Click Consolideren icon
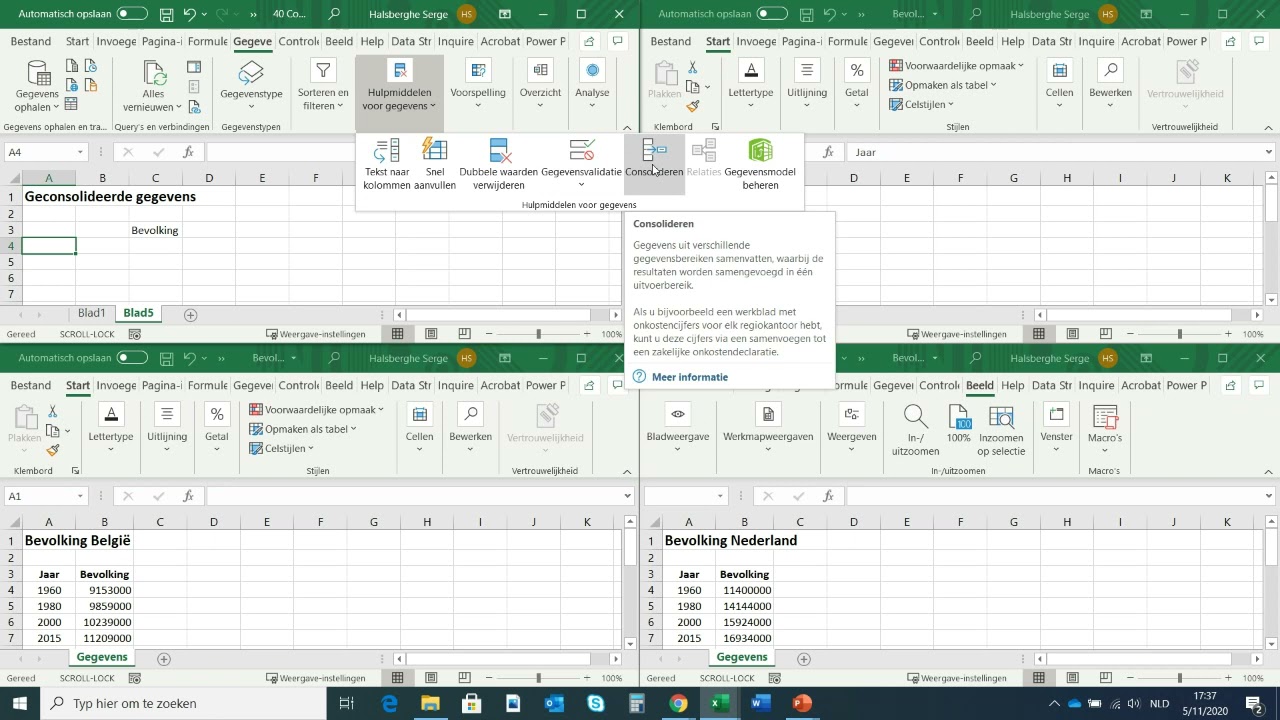1280x720 pixels. [654, 151]
